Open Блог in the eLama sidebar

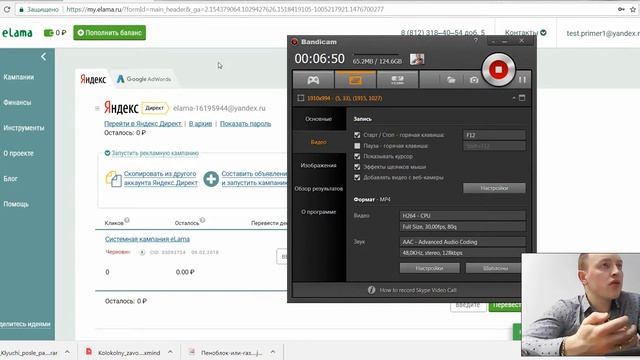coord(11,178)
